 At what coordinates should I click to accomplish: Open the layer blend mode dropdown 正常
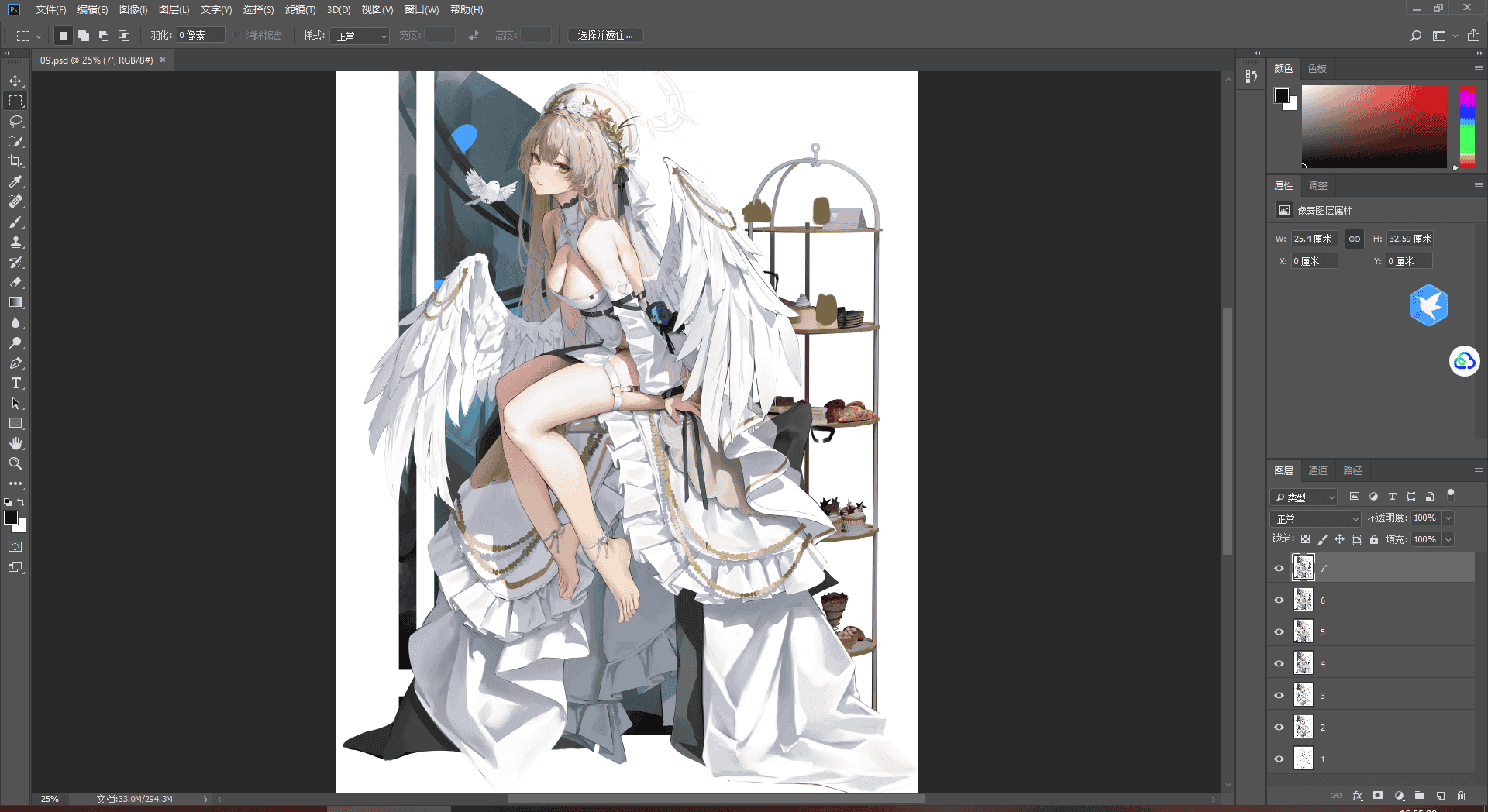[1316, 518]
